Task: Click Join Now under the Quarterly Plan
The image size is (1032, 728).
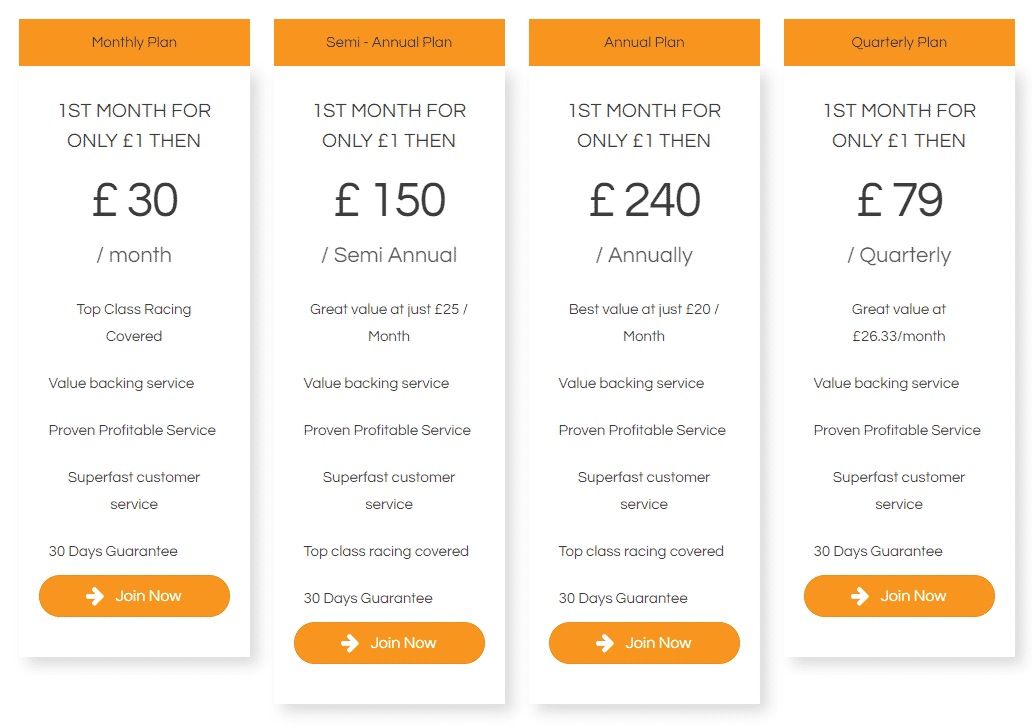Action: [899, 595]
